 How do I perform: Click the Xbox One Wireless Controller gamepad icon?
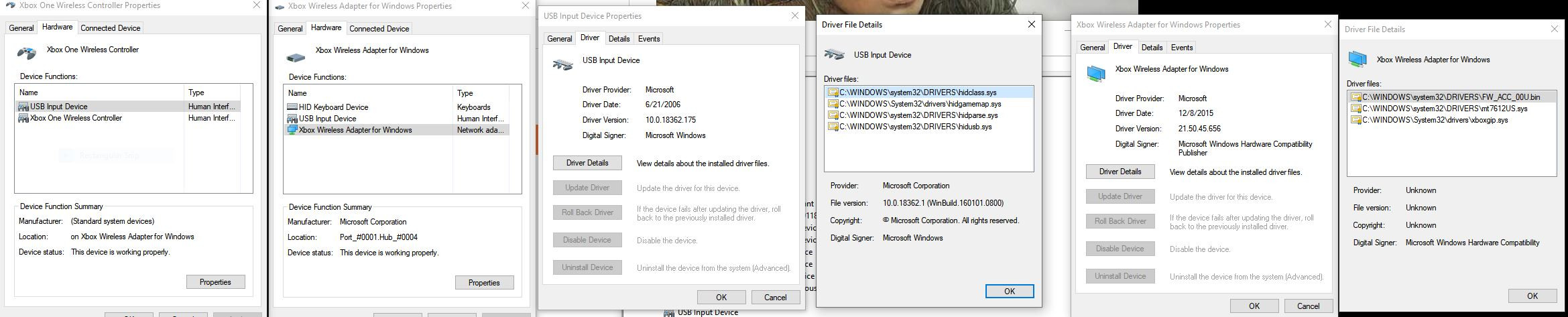tap(26, 52)
